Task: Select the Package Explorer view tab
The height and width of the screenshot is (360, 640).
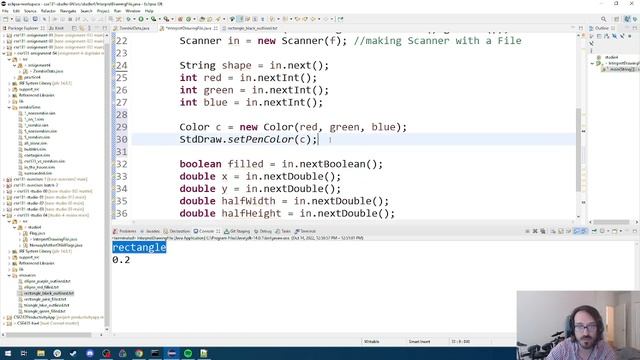Action: 24,28
